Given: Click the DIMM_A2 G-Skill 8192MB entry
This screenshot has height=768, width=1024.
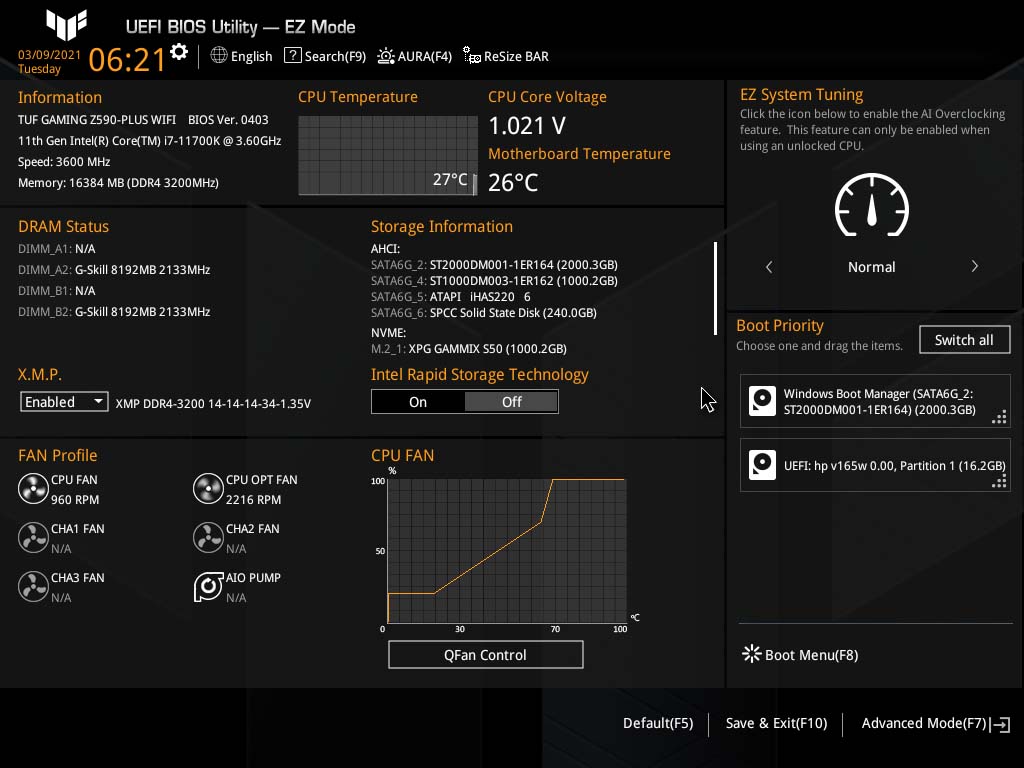Looking at the screenshot, I should point(114,270).
